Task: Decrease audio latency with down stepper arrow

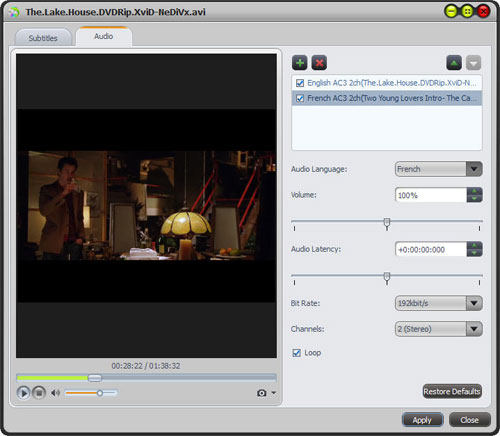Action: (474, 253)
